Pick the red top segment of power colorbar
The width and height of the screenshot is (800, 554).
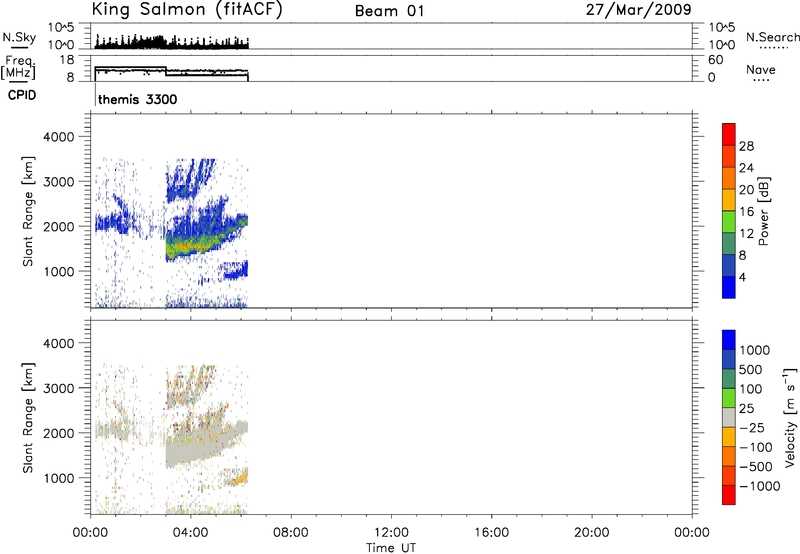[729, 134]
